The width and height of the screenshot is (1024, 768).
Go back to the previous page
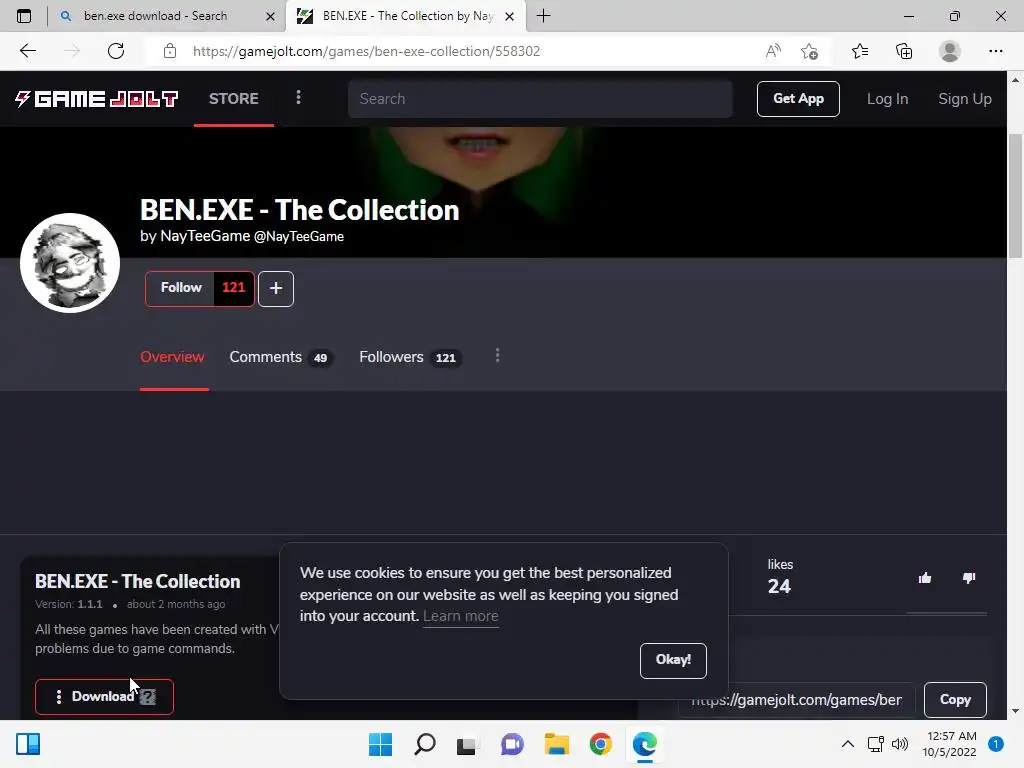click(x=27, y=51)
